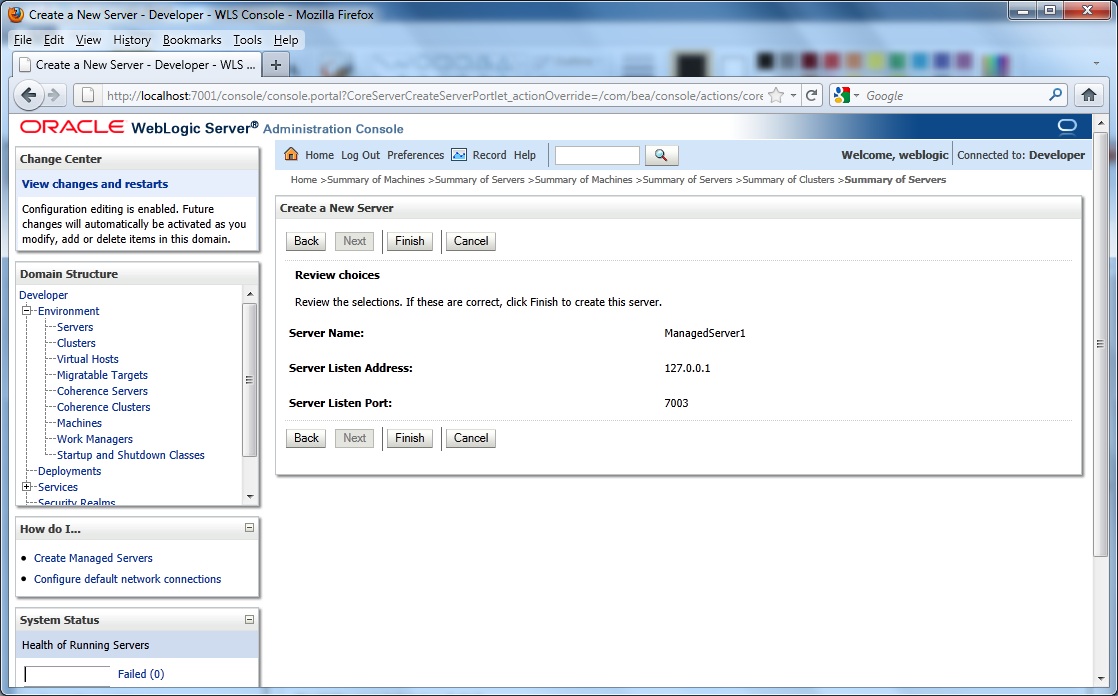This screenshot has width=1118, height=696.
Task: Expand the Services node in Domain Structure
Action: tap(24, 487)
